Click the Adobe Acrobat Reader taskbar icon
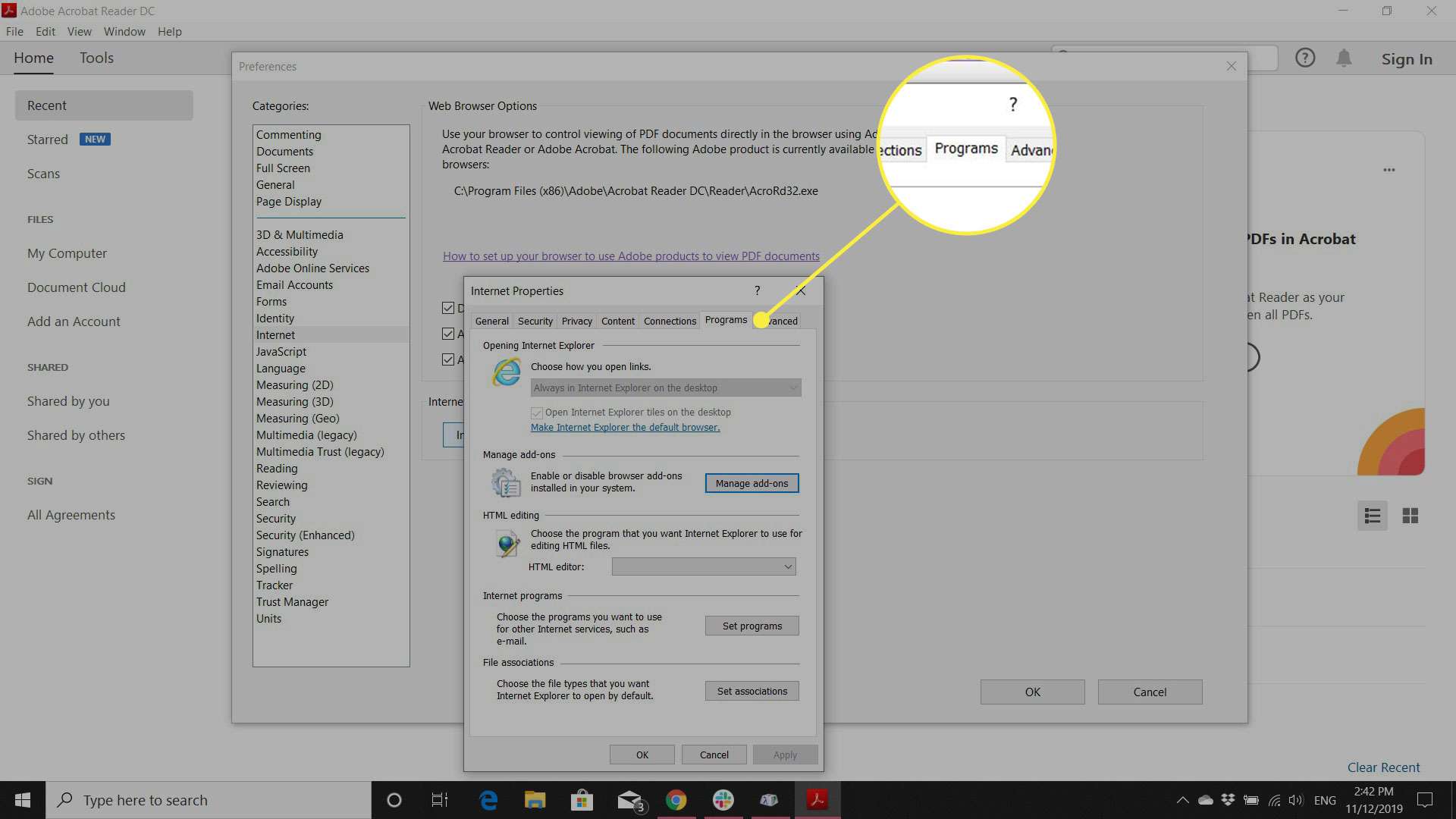The width and height of the screenshot is (1456, 819). 817,799
